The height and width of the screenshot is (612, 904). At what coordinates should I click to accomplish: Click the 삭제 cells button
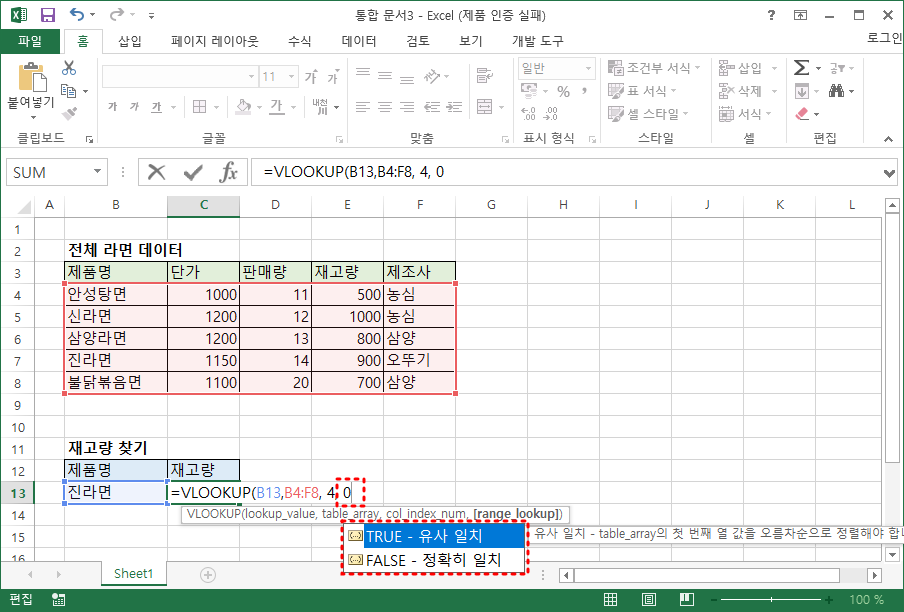click(748, 91)
